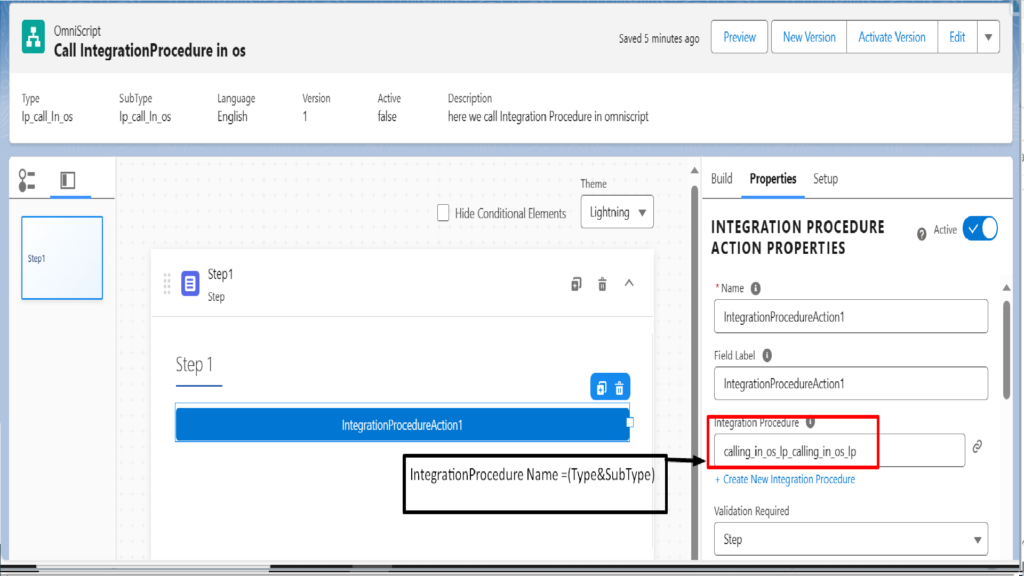Image resolution: width=1024 pixels, height=576 pixels.
Task: Select the blue IntegrationProcedureAction1 element on canvas
Action: 402,424
